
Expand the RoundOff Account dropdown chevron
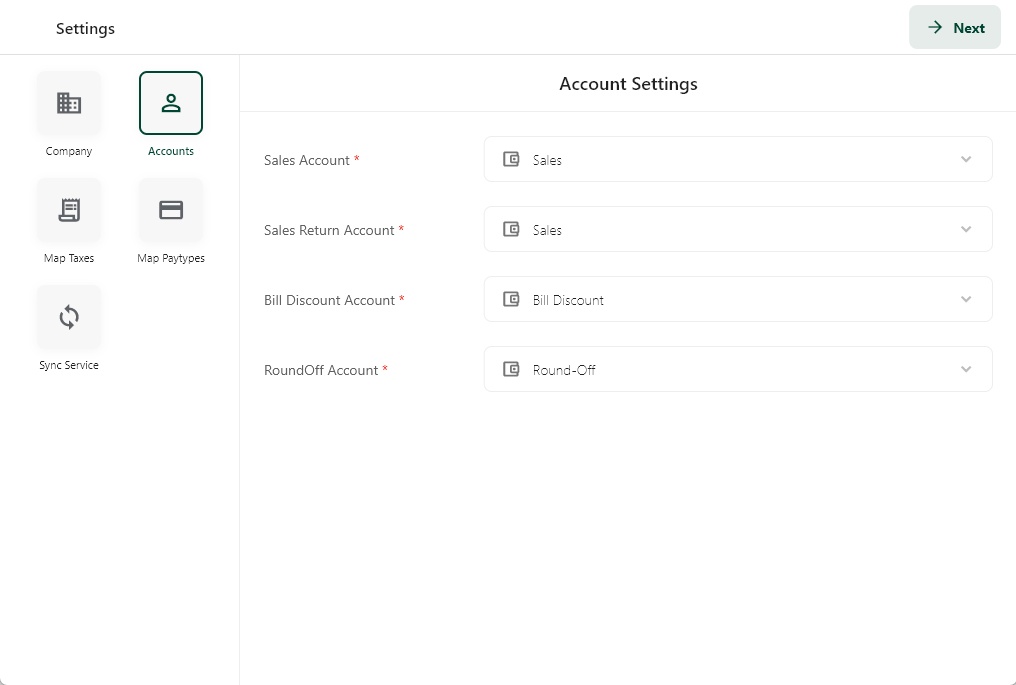pos(966,369)
